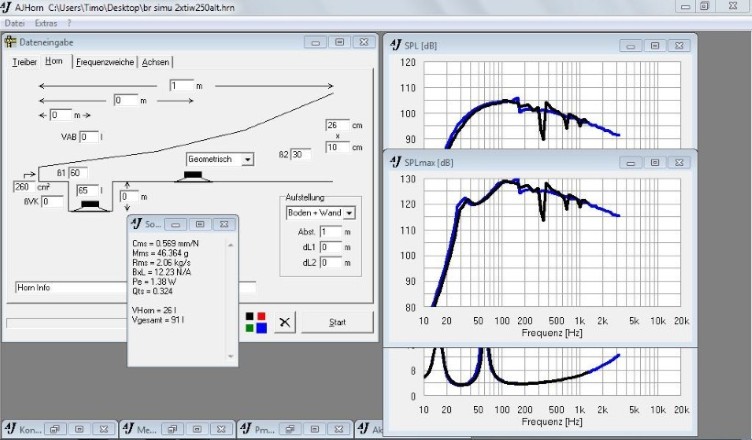The height and width of the screenshot is (440, 752).
Task: Maximize the minimized Kon... window
Action: [79, 429]
